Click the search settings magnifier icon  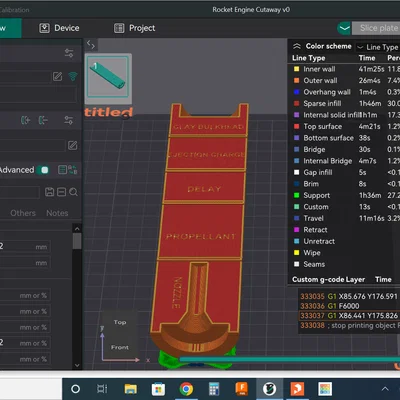[74, 192]
